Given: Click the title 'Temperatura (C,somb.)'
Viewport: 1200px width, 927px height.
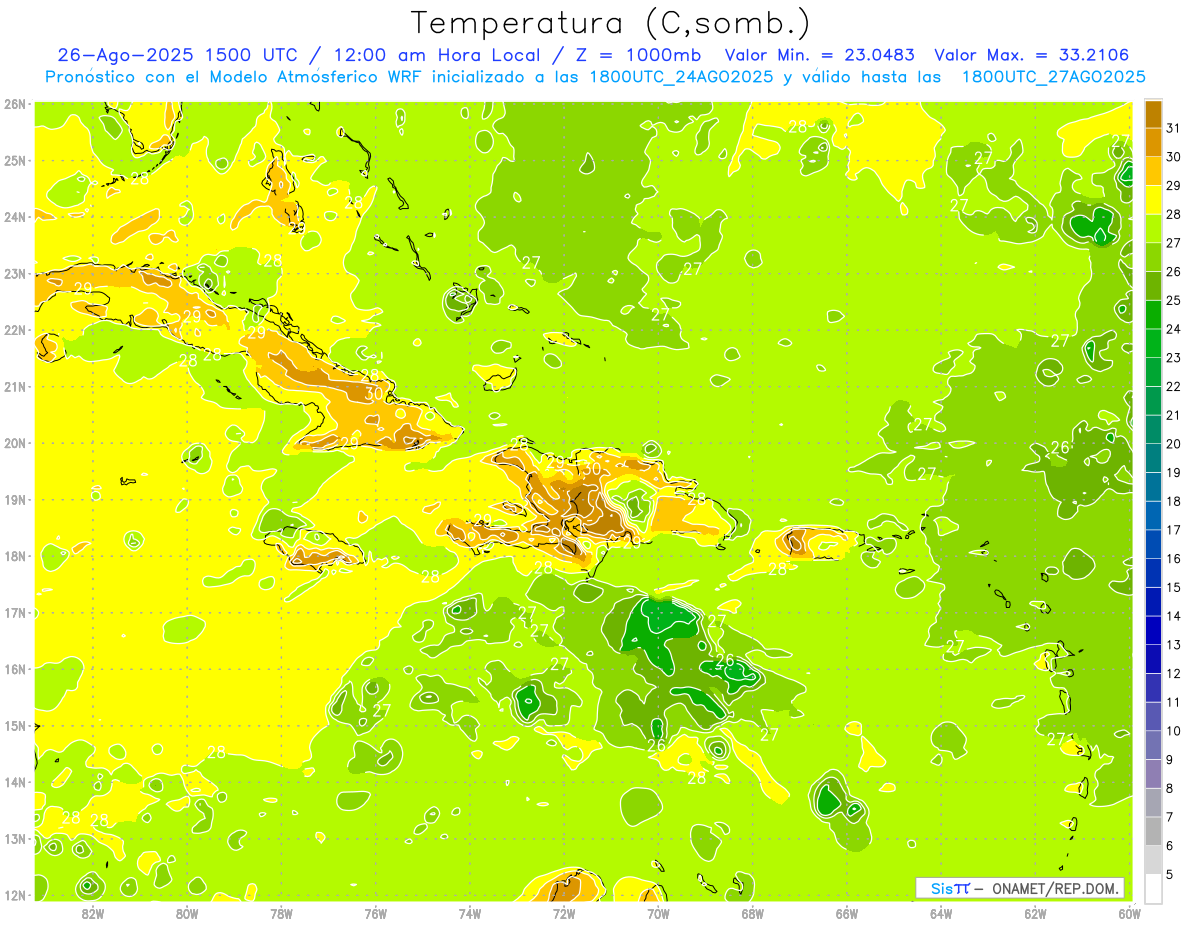Looking at the screenshot, I should (610, 23).
